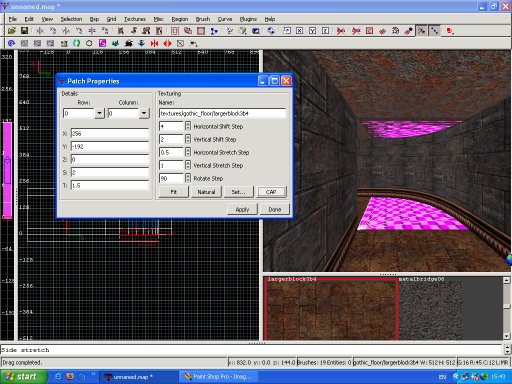Image resolution: width=512 pixels, height=384 pixels.
Task: Open the File menu
Action: pos(13,19)
